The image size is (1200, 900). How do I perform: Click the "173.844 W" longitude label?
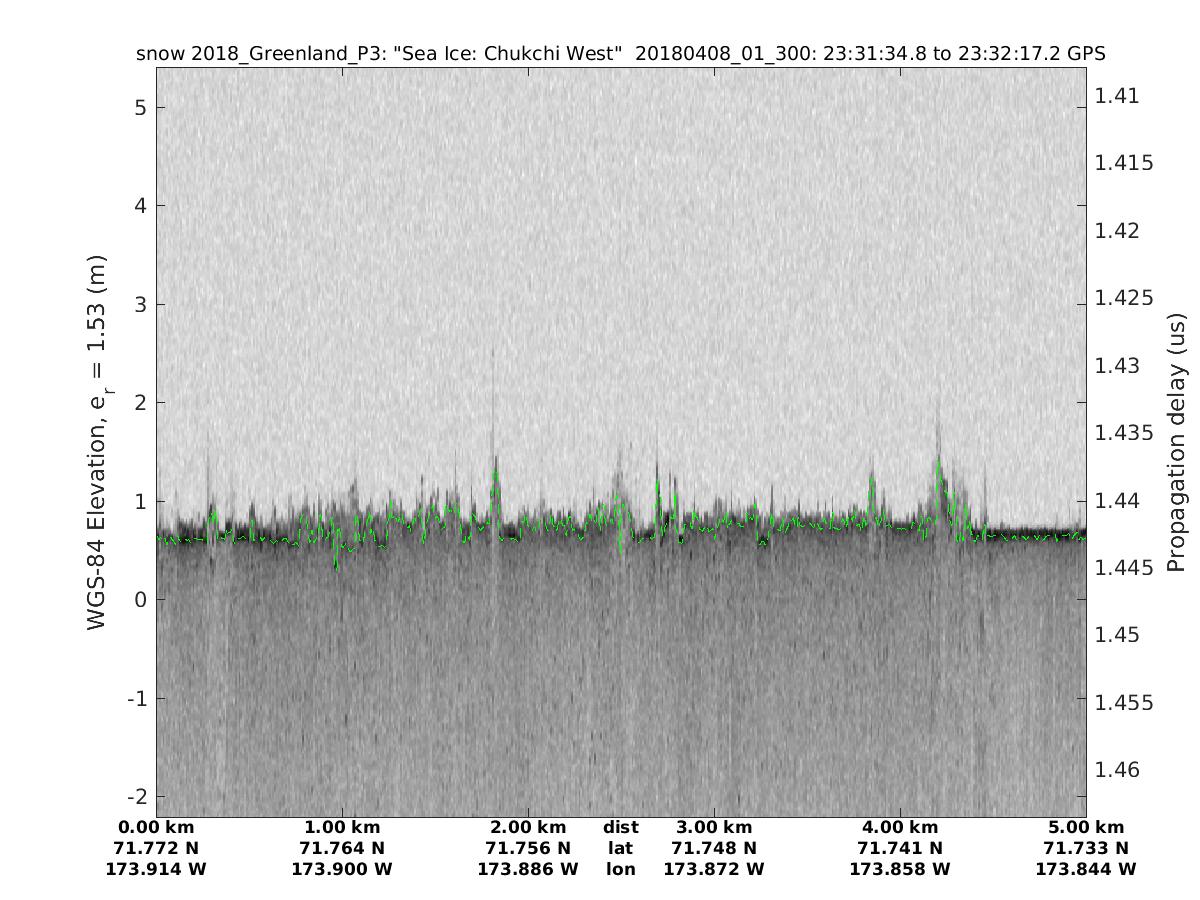pyautogui.click(x=1086, y=869)
